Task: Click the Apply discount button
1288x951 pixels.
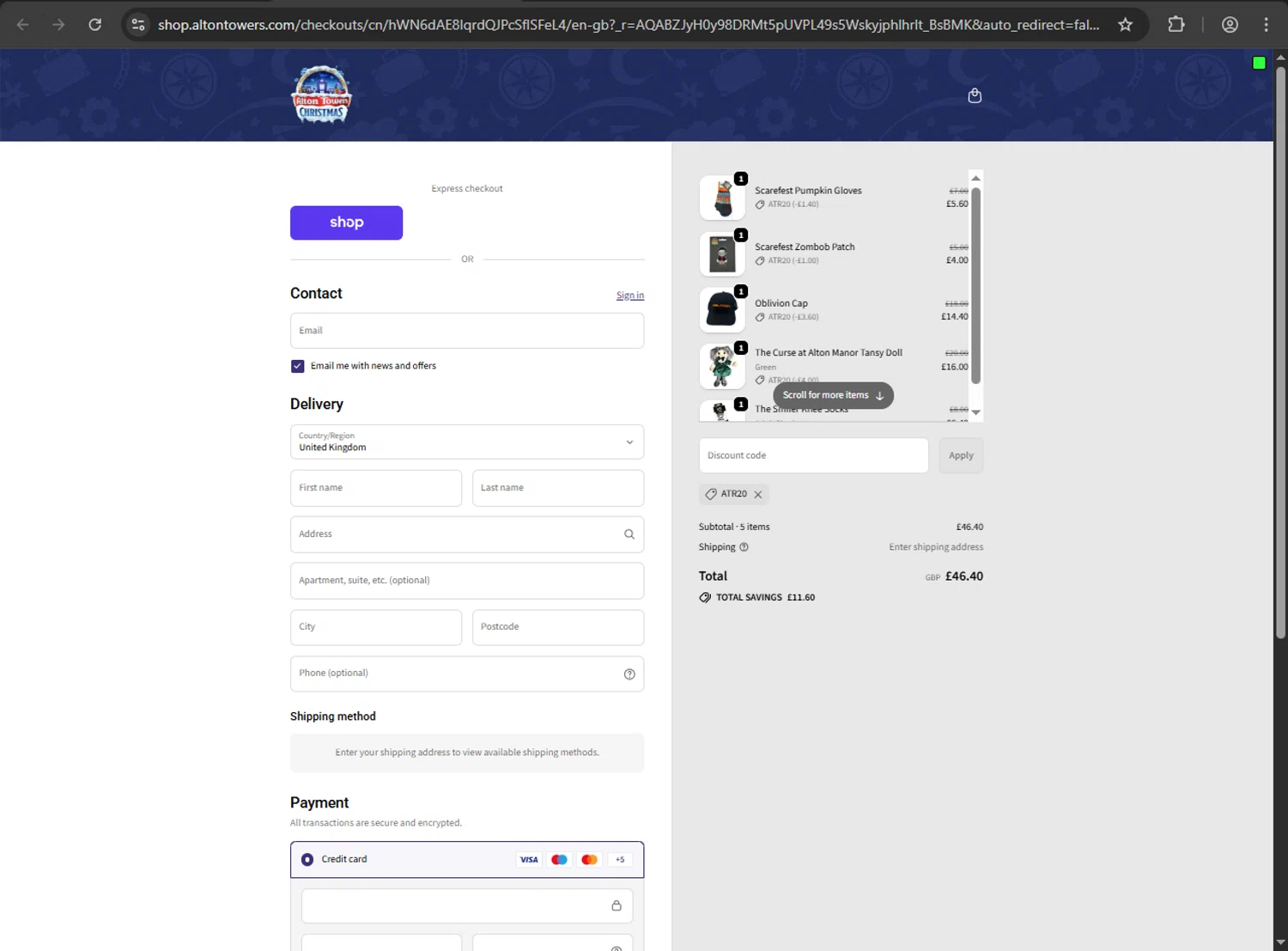Action: [x=961, y=455]
